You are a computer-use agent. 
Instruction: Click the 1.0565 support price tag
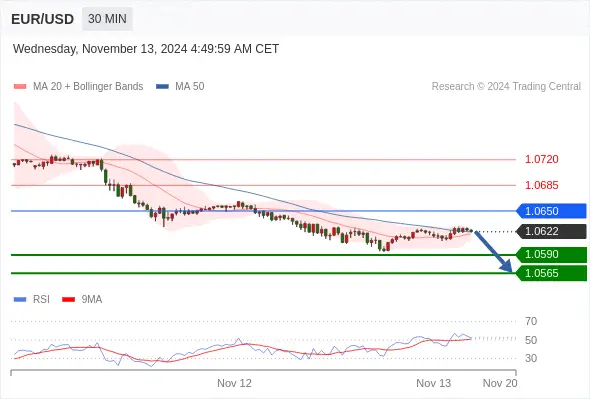point(552,273)
